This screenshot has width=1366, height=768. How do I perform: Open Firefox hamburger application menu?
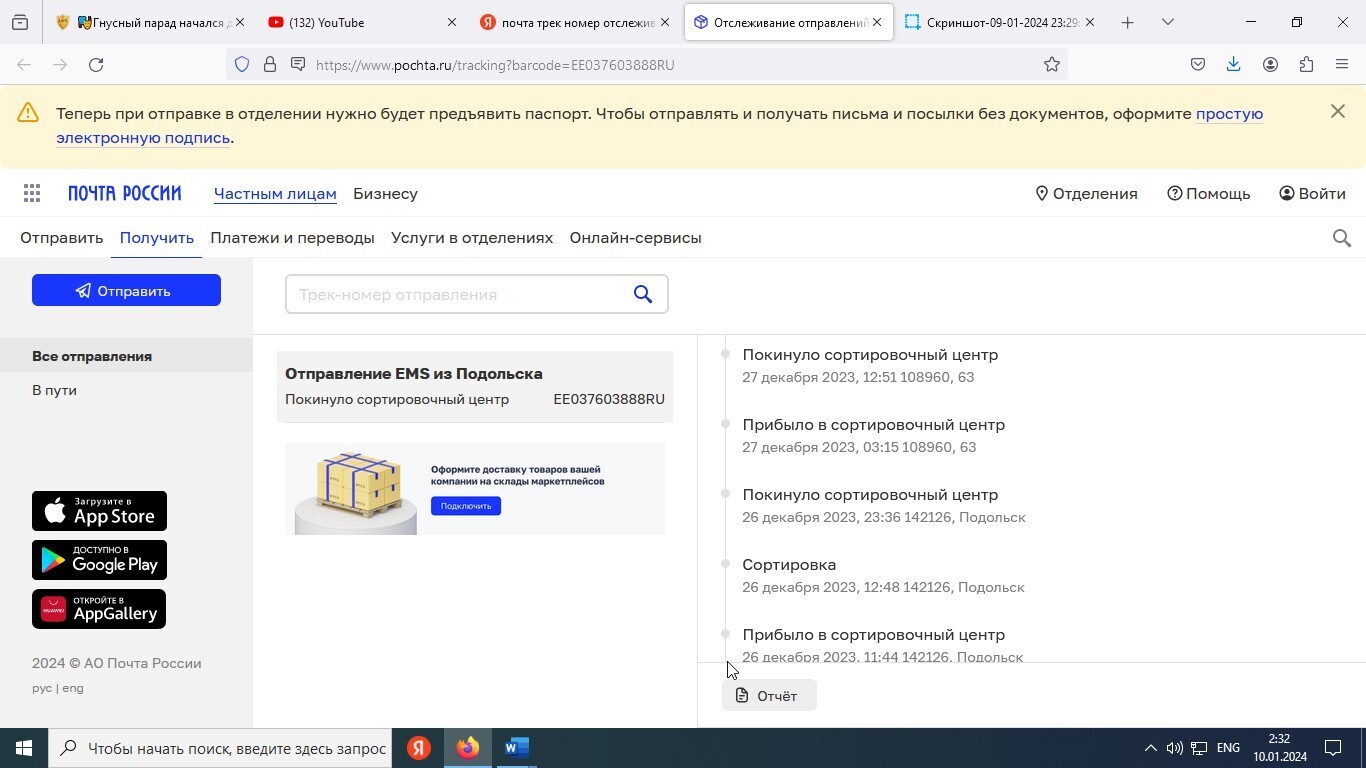pos(1342,65)
